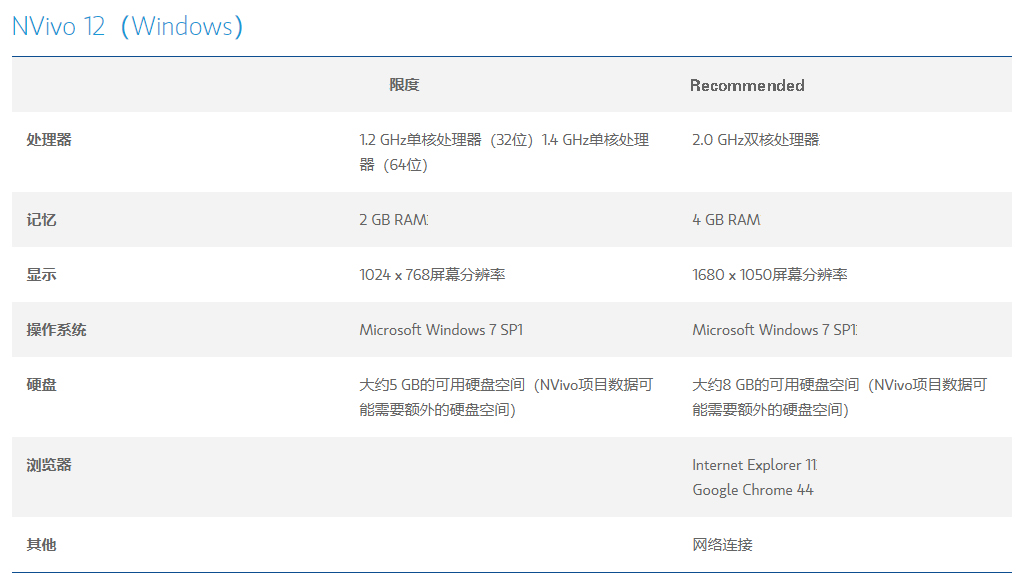Click the '1680 x 1050屏幕分辨率' cell
1020x573 pixels.
pyautogui.click(x=770, y=274)
